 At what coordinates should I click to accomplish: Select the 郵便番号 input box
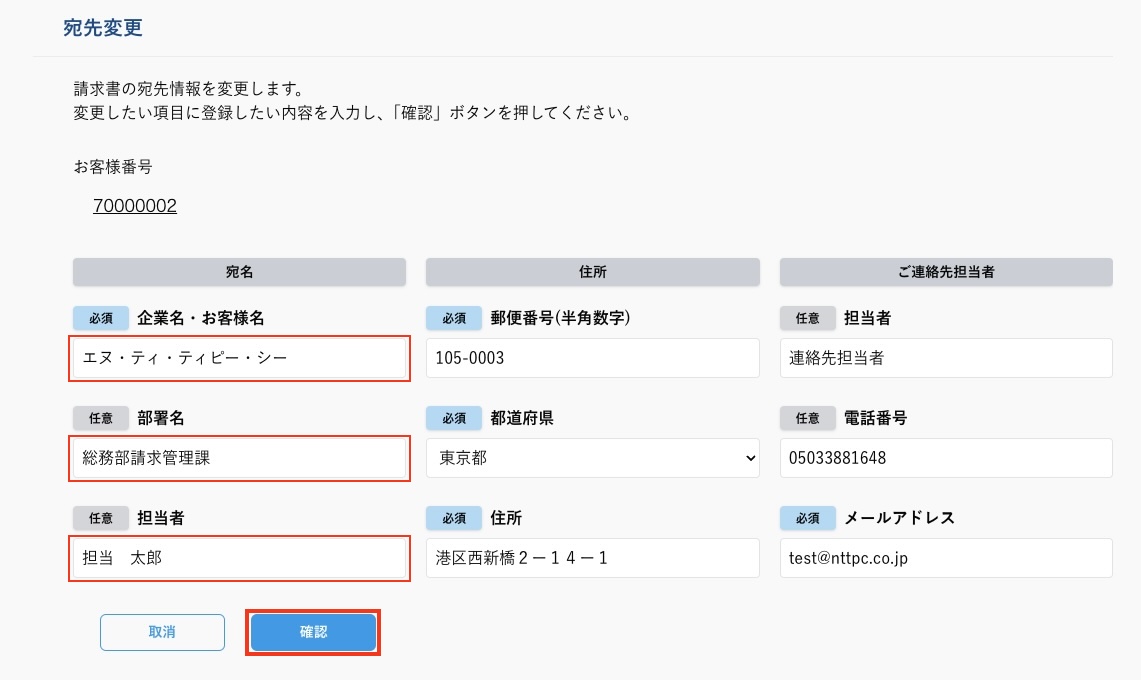point(592,358)
